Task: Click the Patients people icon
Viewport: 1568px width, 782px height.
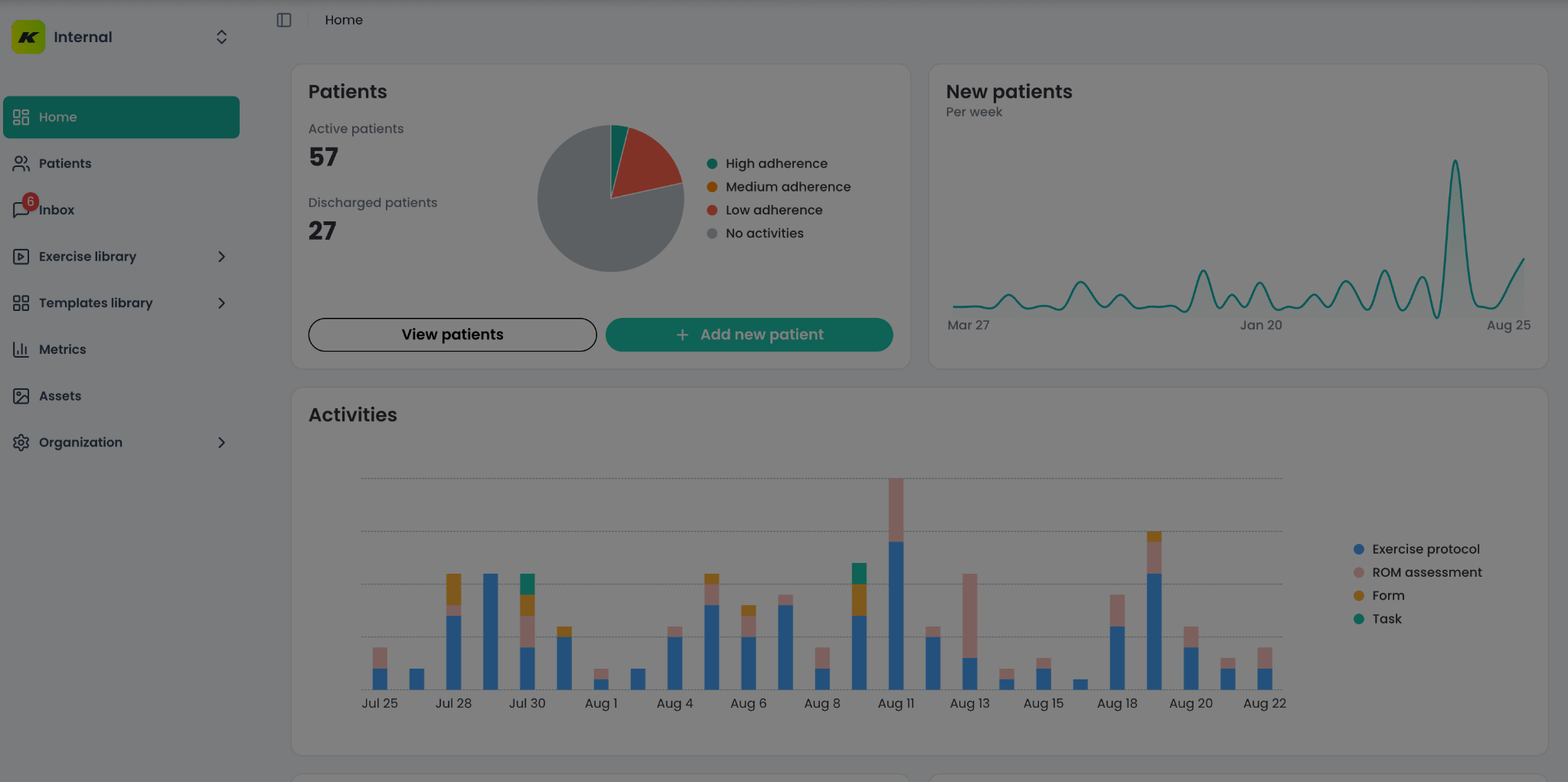Action: coord(21,163)
